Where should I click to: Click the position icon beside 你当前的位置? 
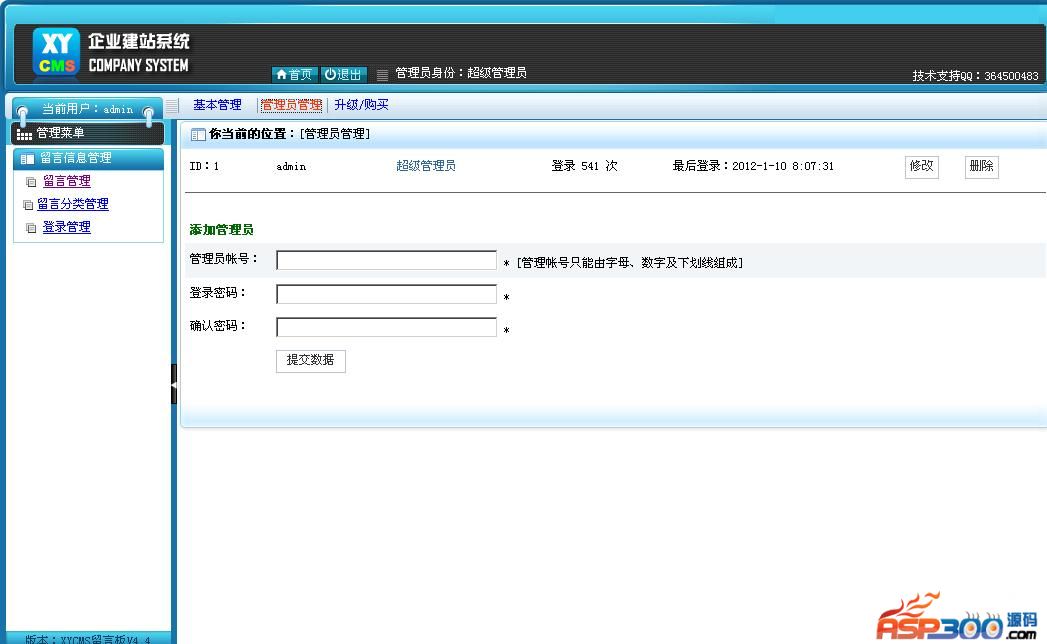point(198,135)
